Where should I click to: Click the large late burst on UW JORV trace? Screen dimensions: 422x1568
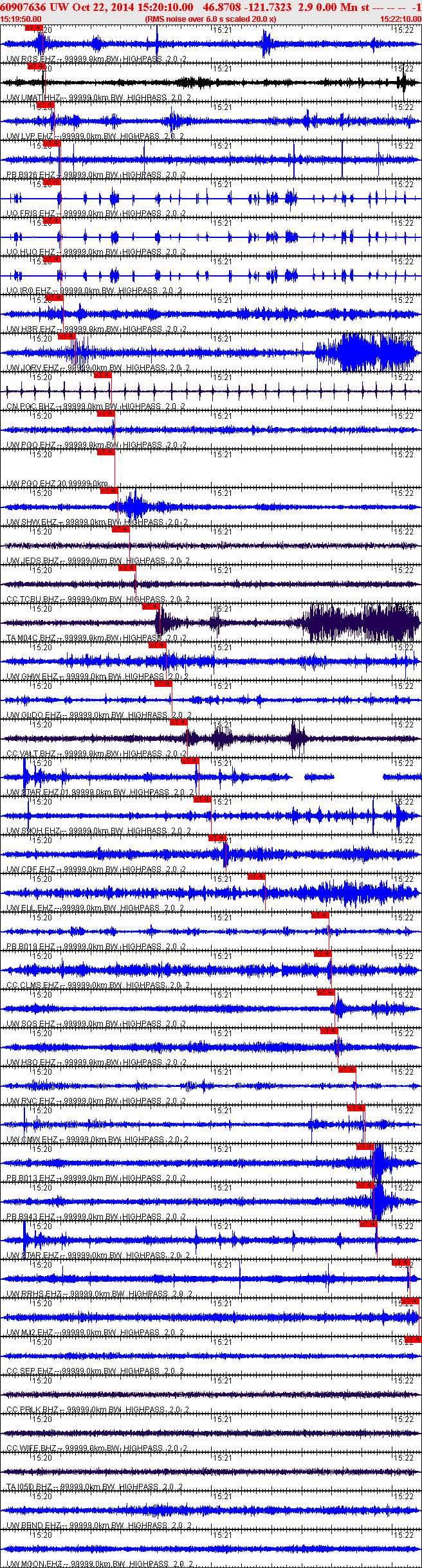click(x=363, y=352)
